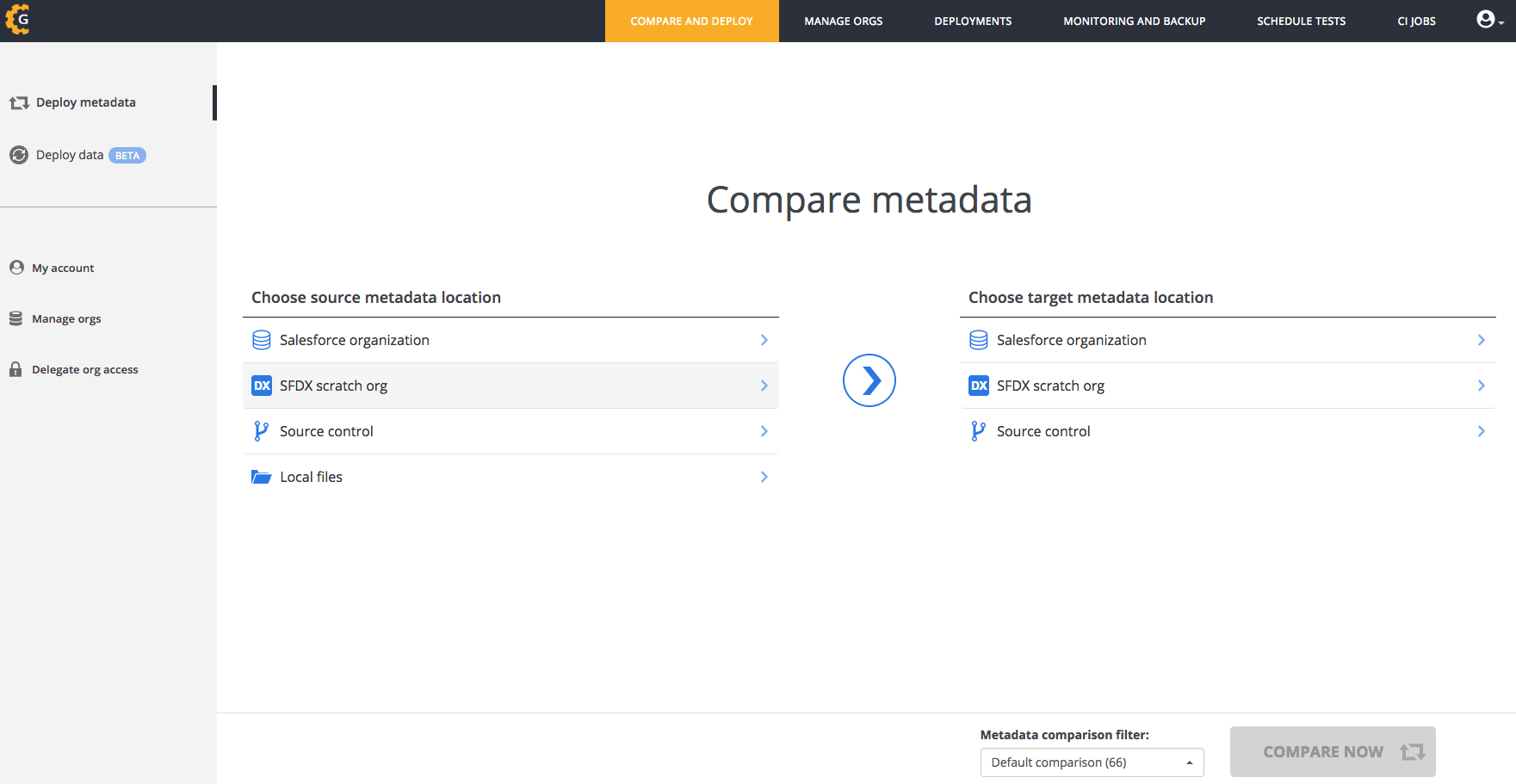The image size is (1516, 784).
Task: Open the user profile account menu
Action: 1488,20
